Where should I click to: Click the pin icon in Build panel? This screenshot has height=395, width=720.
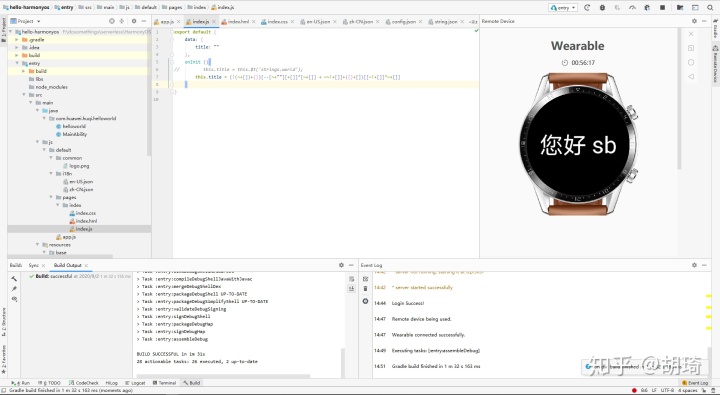click(x=14, y=289)
